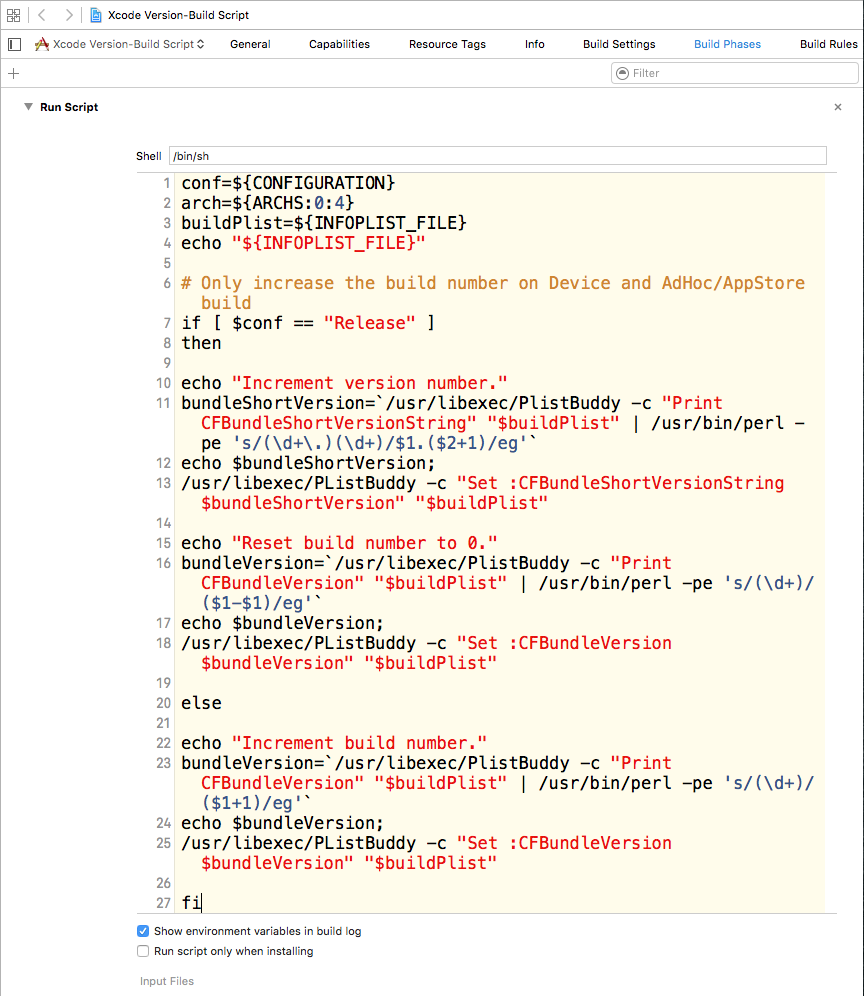
Task: Select the Build Phases tab
Action: [727, 44]
